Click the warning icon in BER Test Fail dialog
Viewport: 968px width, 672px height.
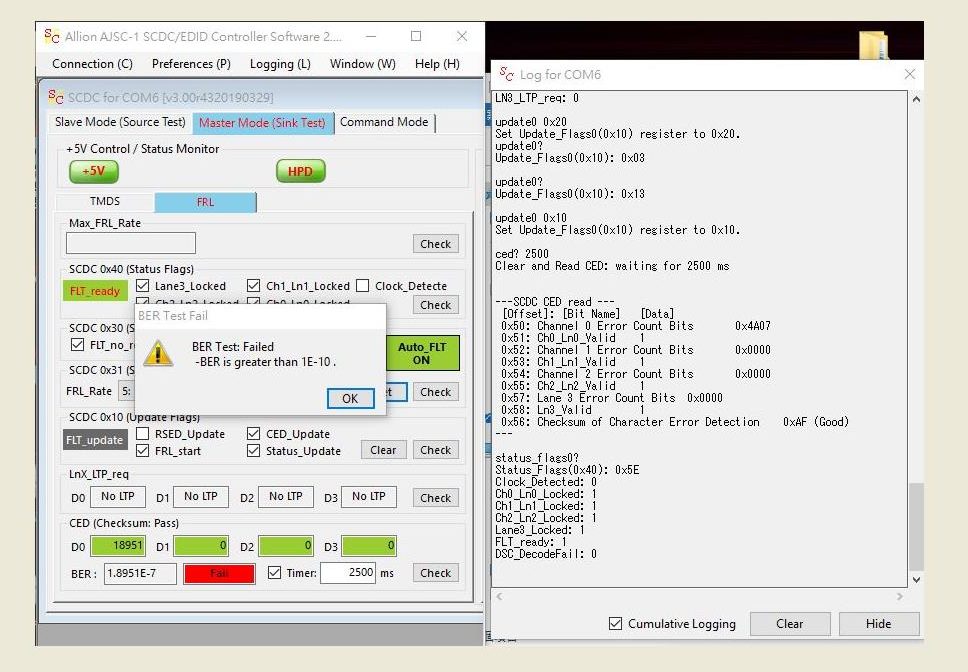[x=158, y=352]
